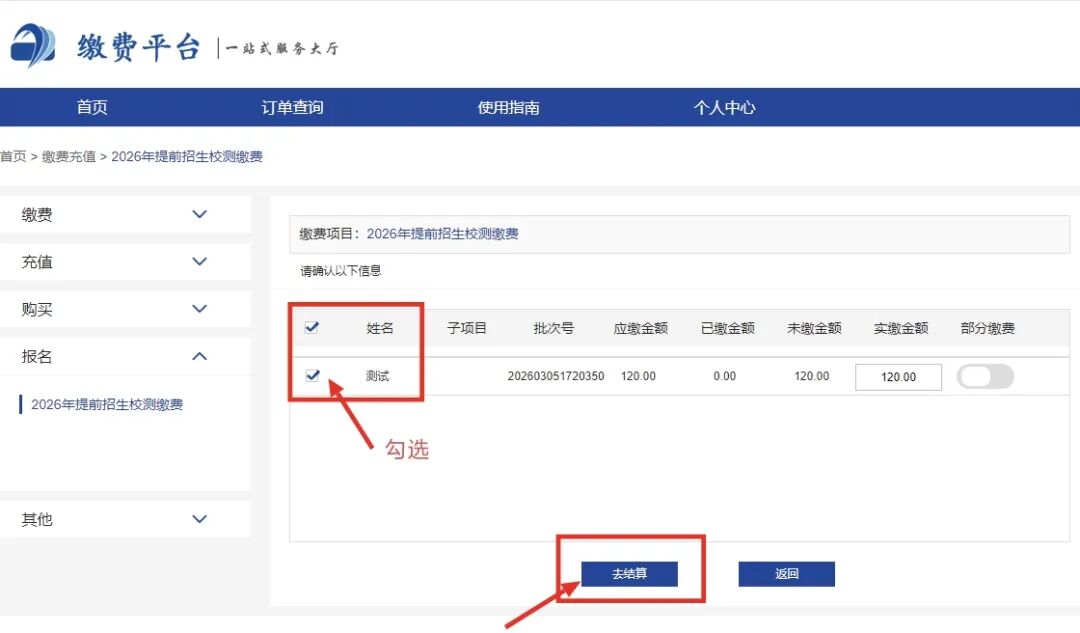Expand the 缴费 sidebar section

(x=199, y=214)
